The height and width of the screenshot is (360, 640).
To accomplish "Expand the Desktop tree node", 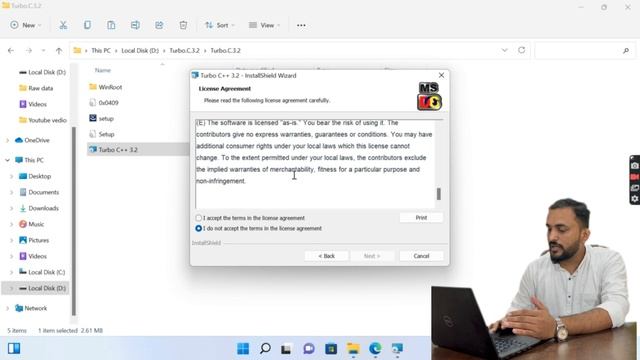I will (11, 176).
